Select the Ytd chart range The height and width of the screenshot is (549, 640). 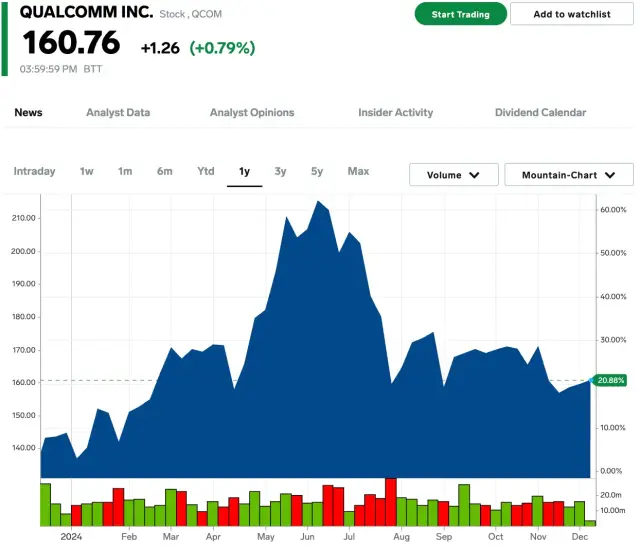(205, 172)
